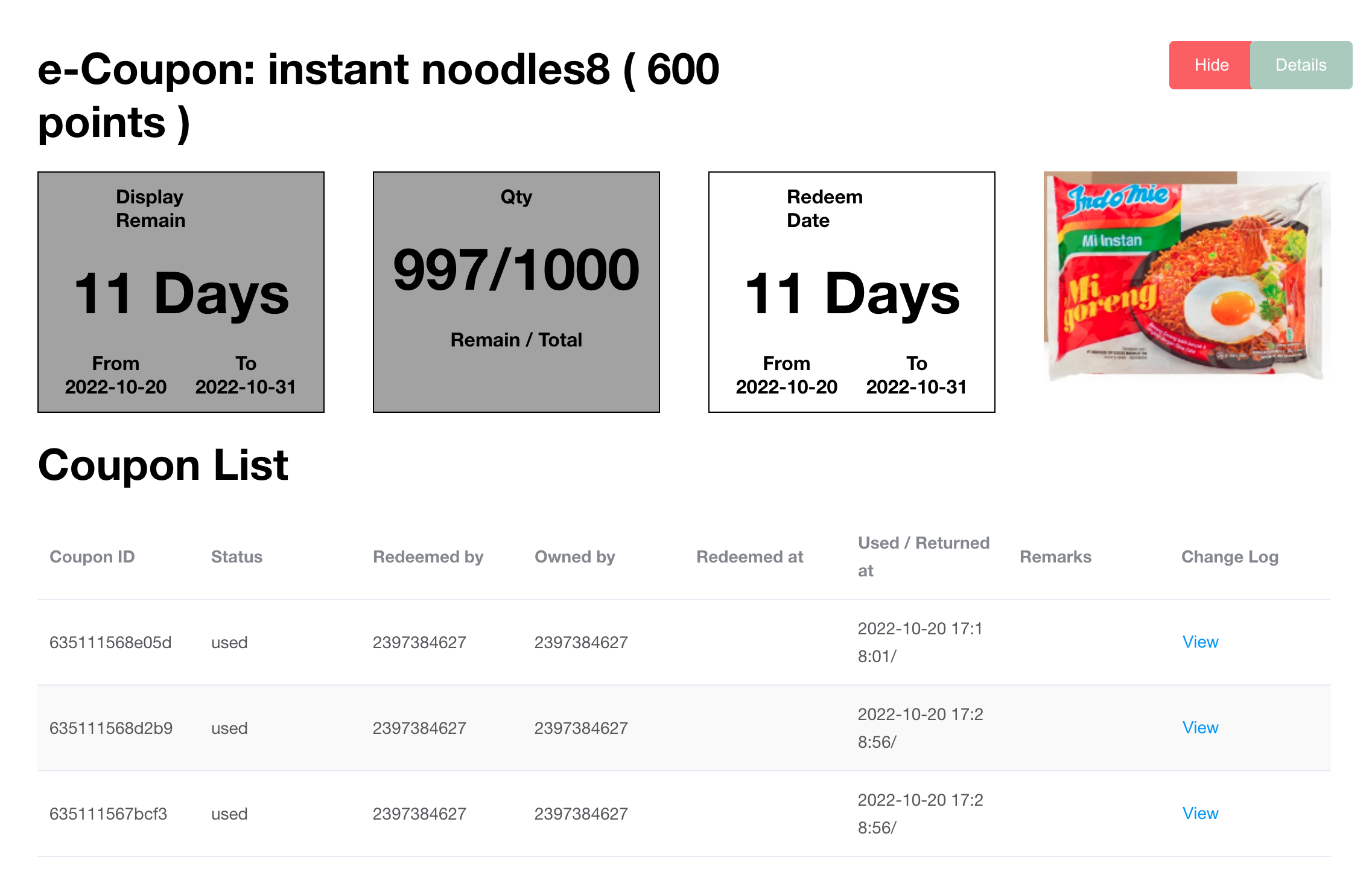Open the Details button

pyautogui.click(x=1301, y=65)
